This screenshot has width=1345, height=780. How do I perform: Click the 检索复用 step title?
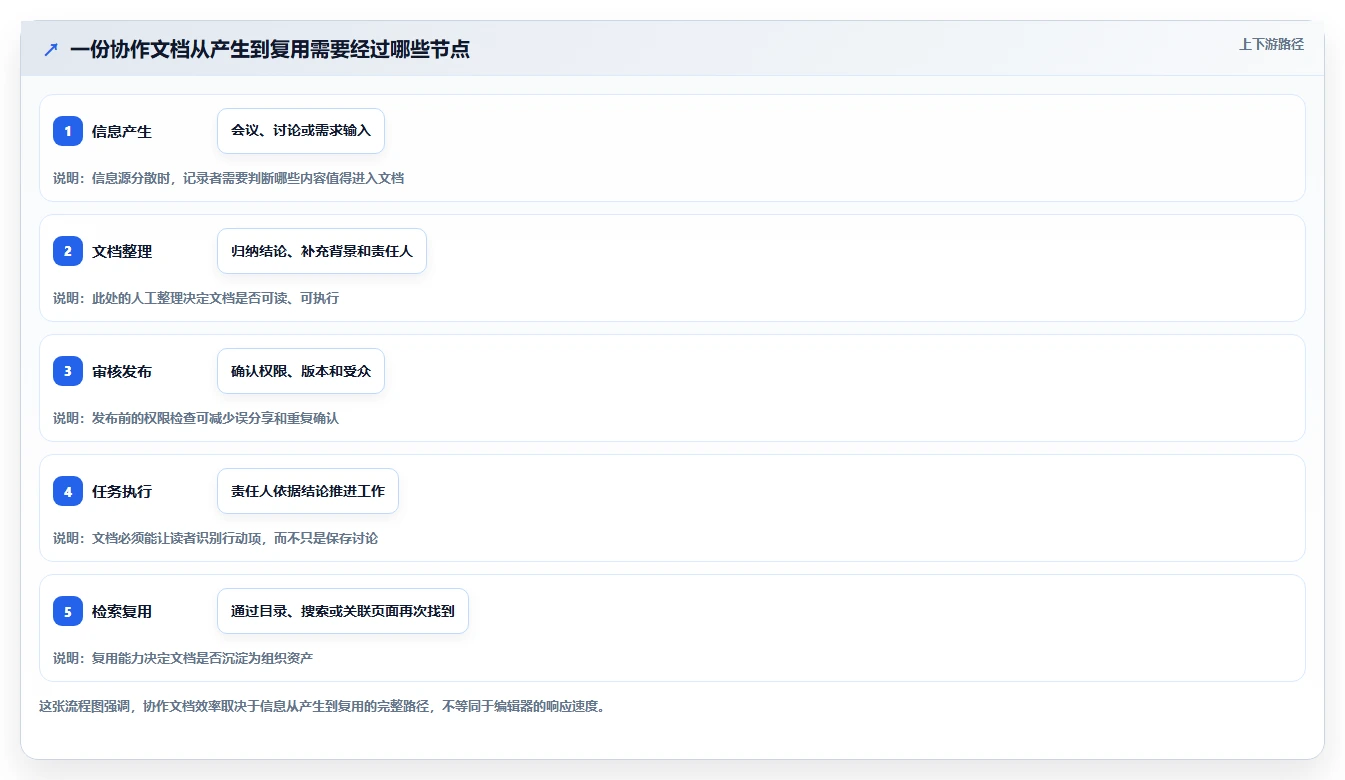tap(122, 611)
